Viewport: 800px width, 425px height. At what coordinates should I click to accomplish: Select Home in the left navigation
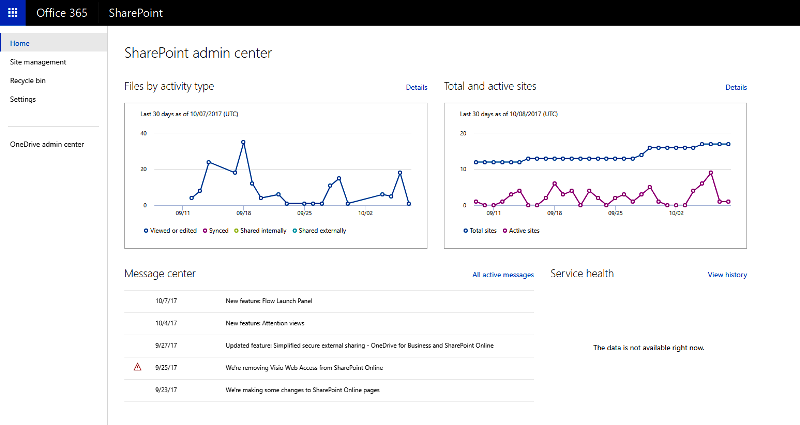[19, 43]
